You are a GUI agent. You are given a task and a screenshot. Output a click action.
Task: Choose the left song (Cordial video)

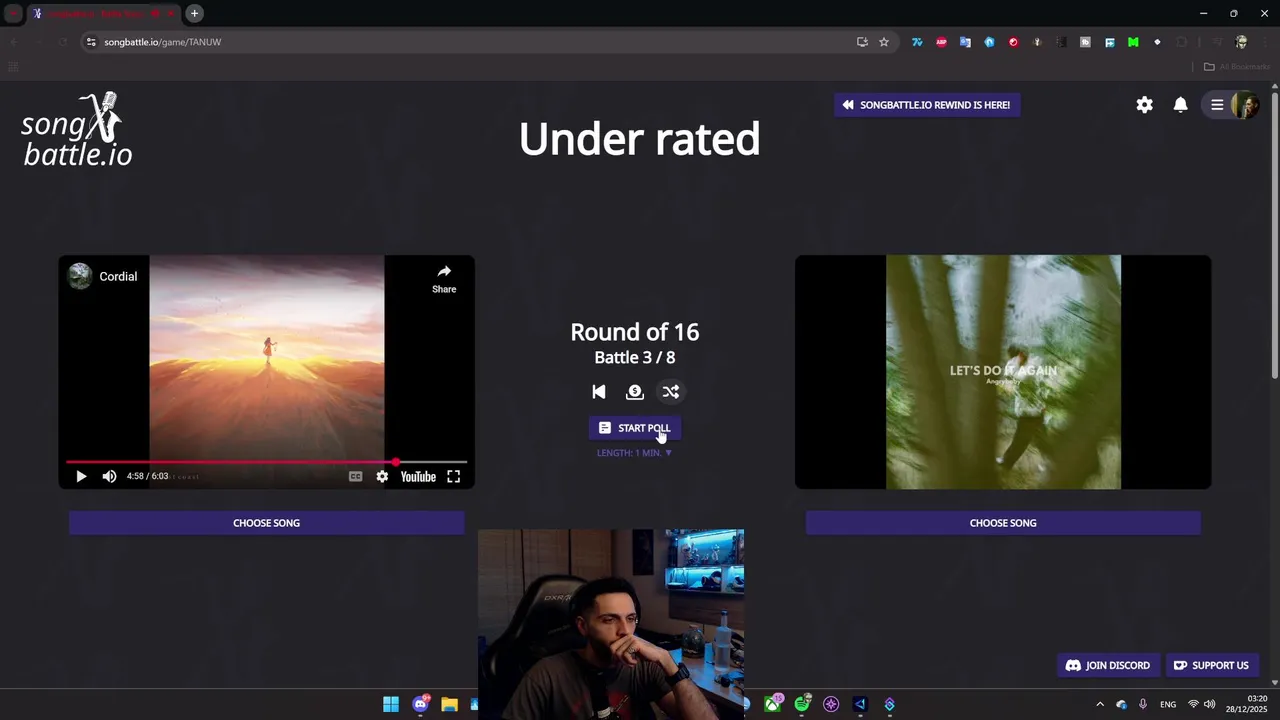(x=266, y=523)
